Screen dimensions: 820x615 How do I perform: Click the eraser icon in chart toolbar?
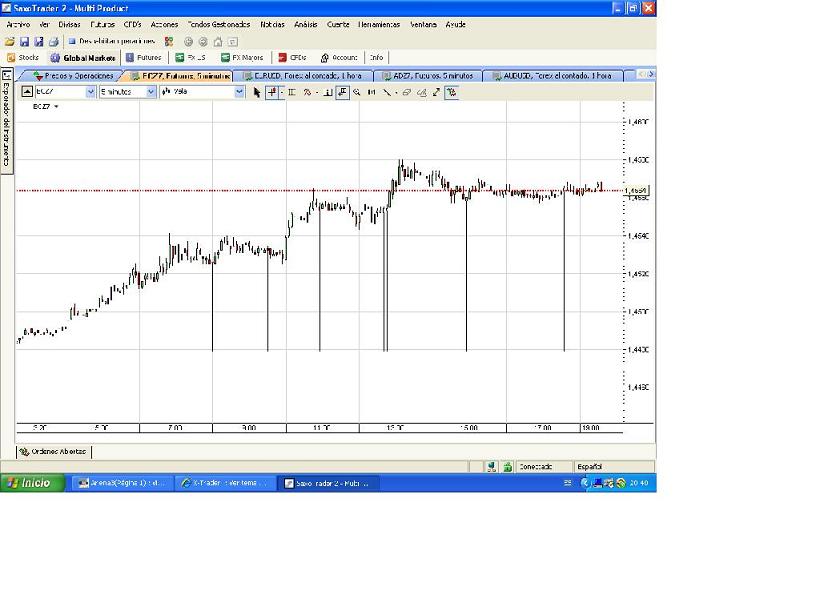pyautogui.click(x=406, y=92)
